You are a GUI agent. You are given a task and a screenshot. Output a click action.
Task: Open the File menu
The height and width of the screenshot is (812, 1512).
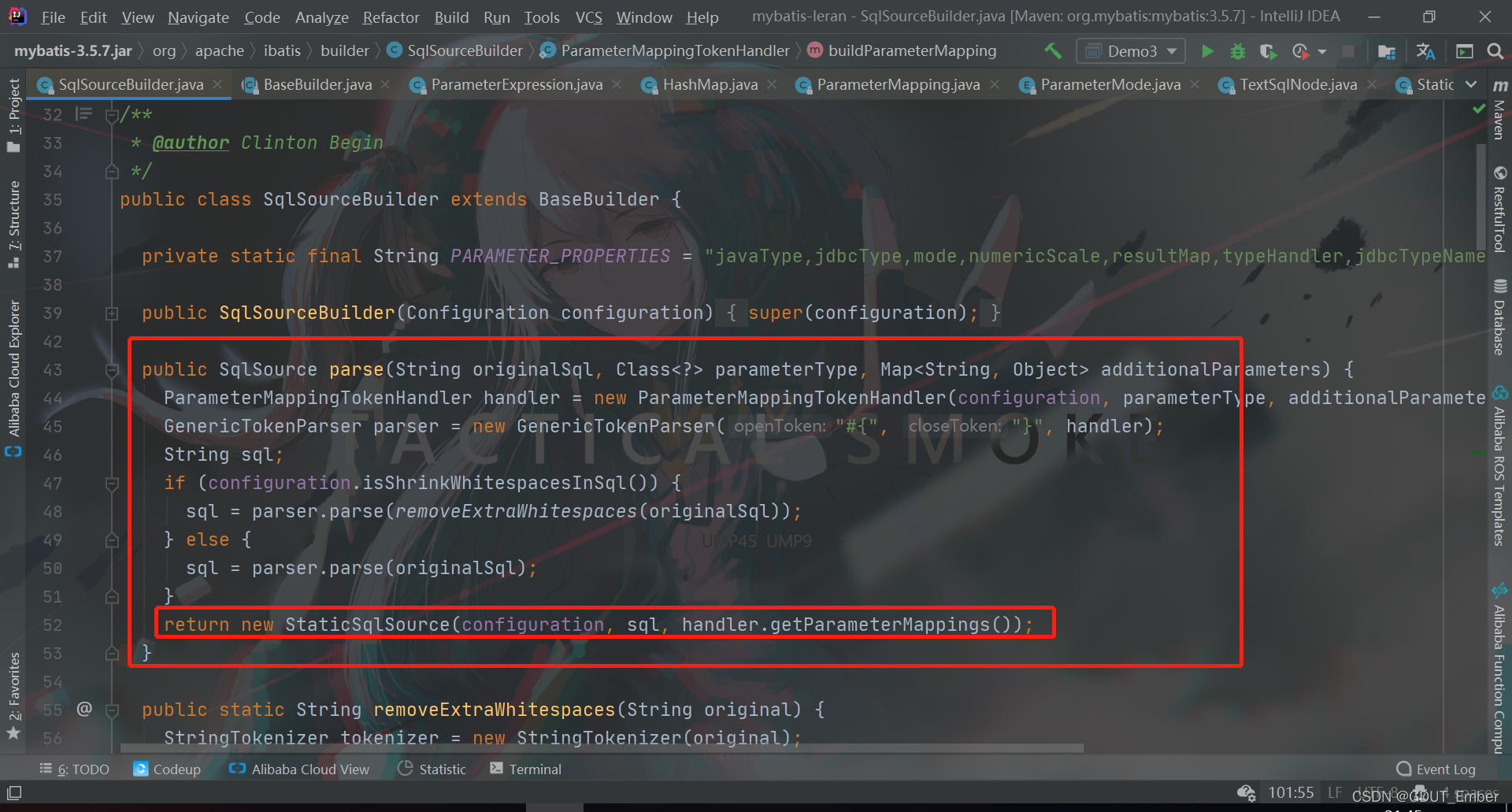coord(53,17)
